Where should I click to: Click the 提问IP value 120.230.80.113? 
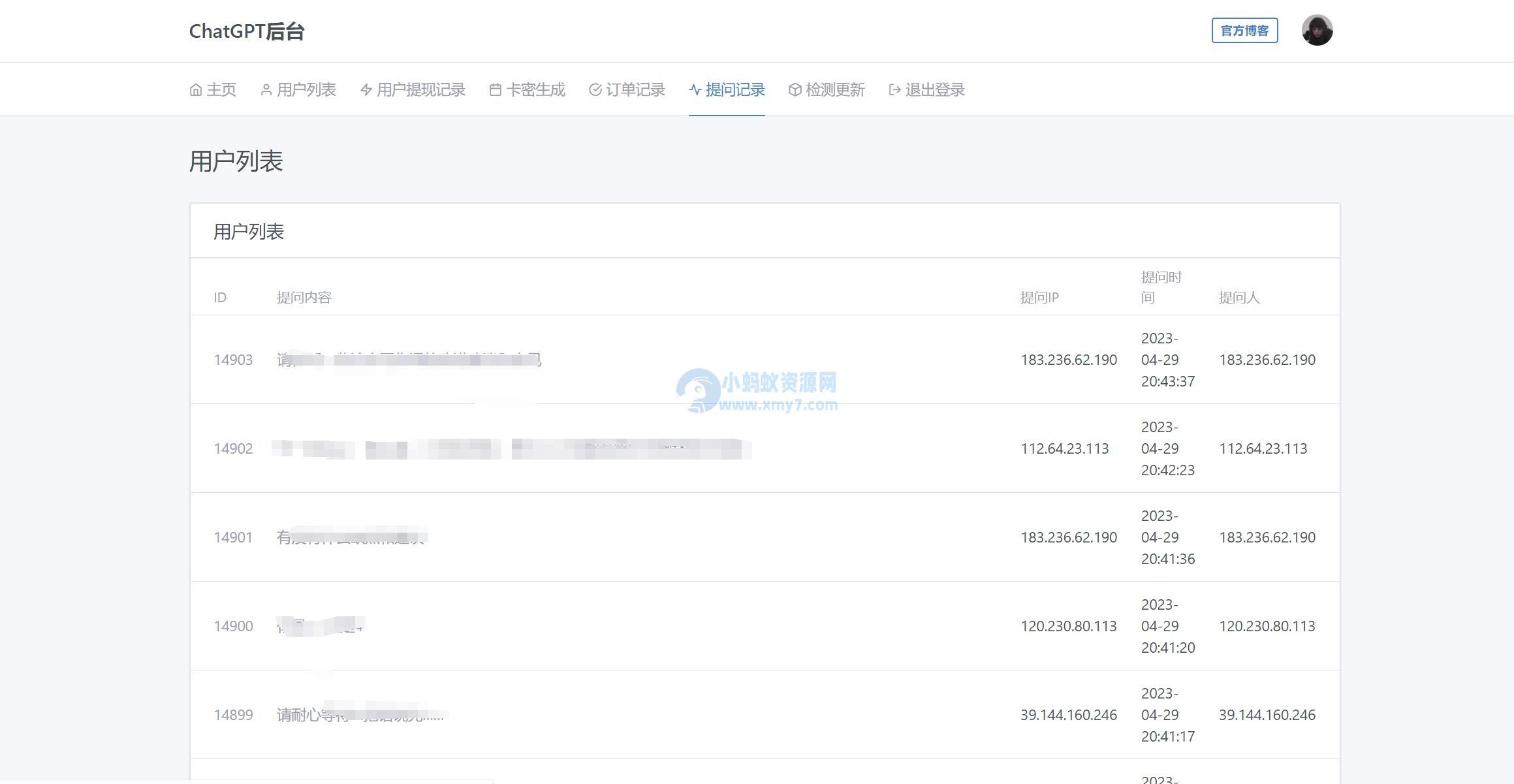[x=1069, y=626]
